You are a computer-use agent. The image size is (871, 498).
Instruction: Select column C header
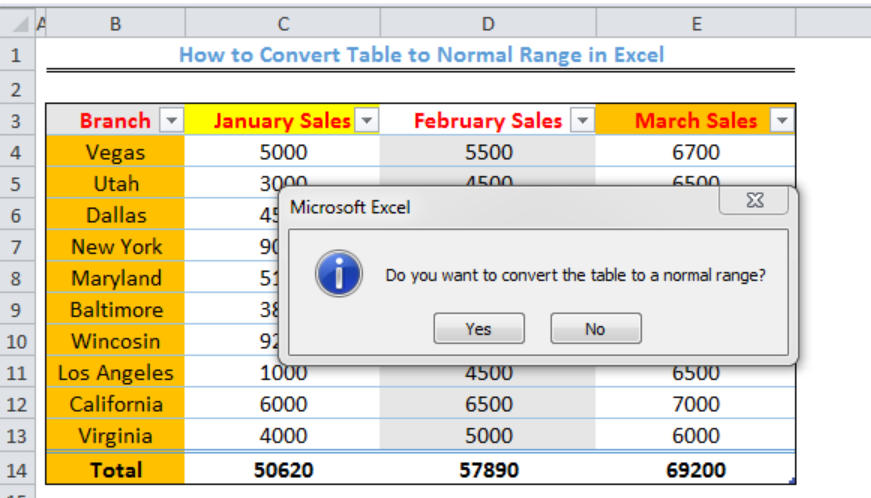283,23
